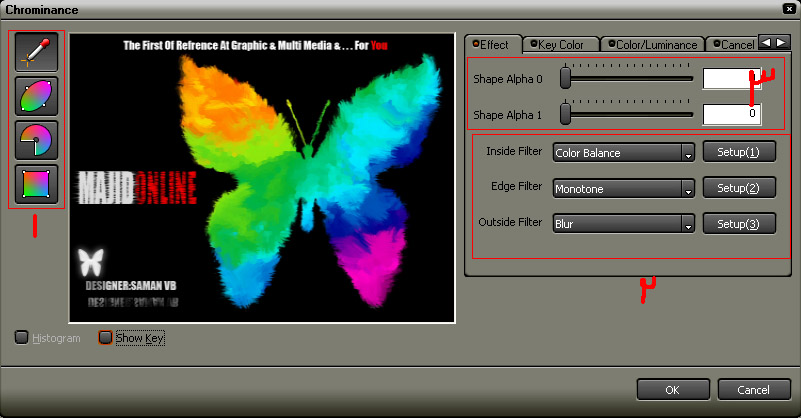The width and height of the screenshot is (801, 418).
Task: Click the Setup(1) button
Action: 739,152
